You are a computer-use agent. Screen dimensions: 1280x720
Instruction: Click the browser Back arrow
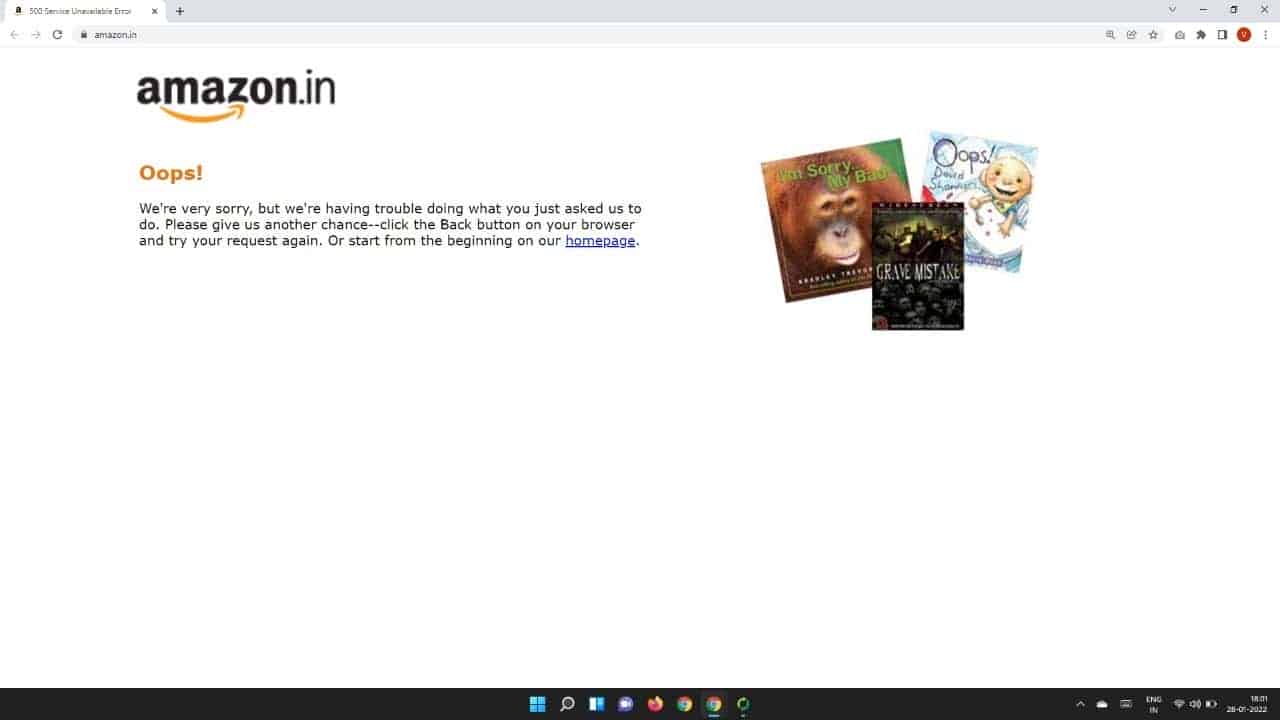(x=14, y=34)
